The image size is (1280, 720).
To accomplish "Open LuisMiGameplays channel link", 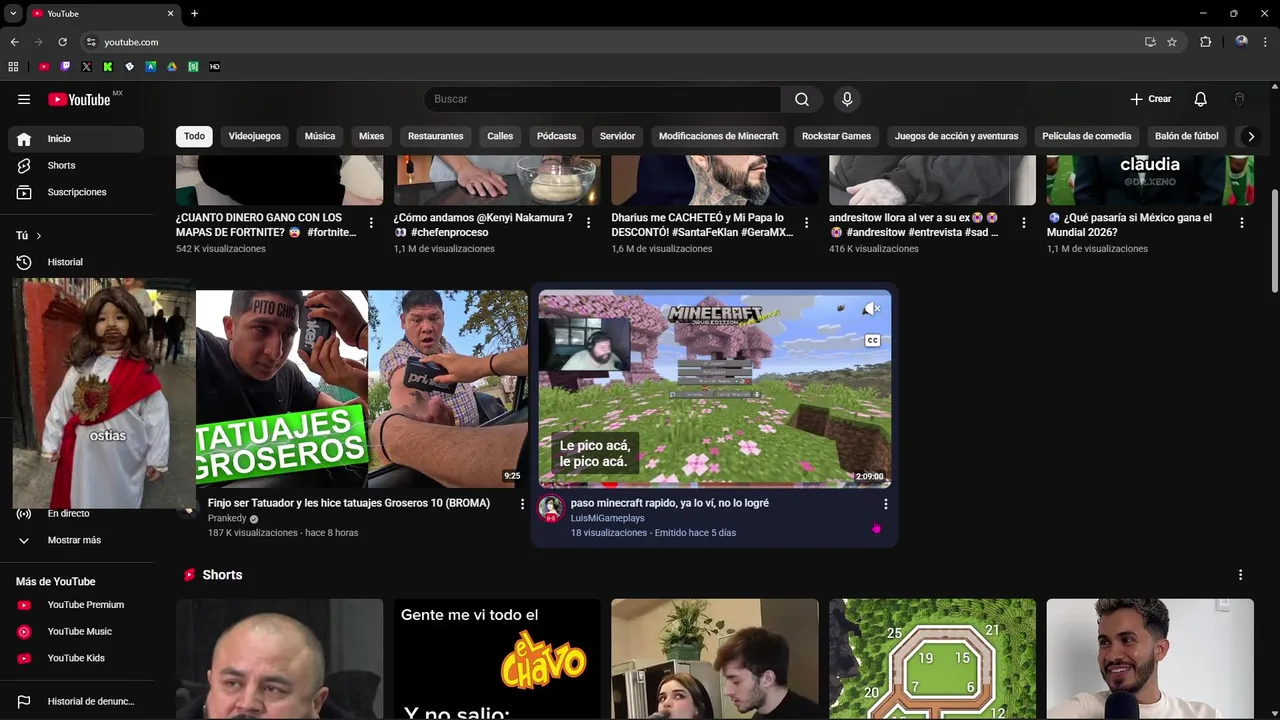I will [x=608, y=518].
